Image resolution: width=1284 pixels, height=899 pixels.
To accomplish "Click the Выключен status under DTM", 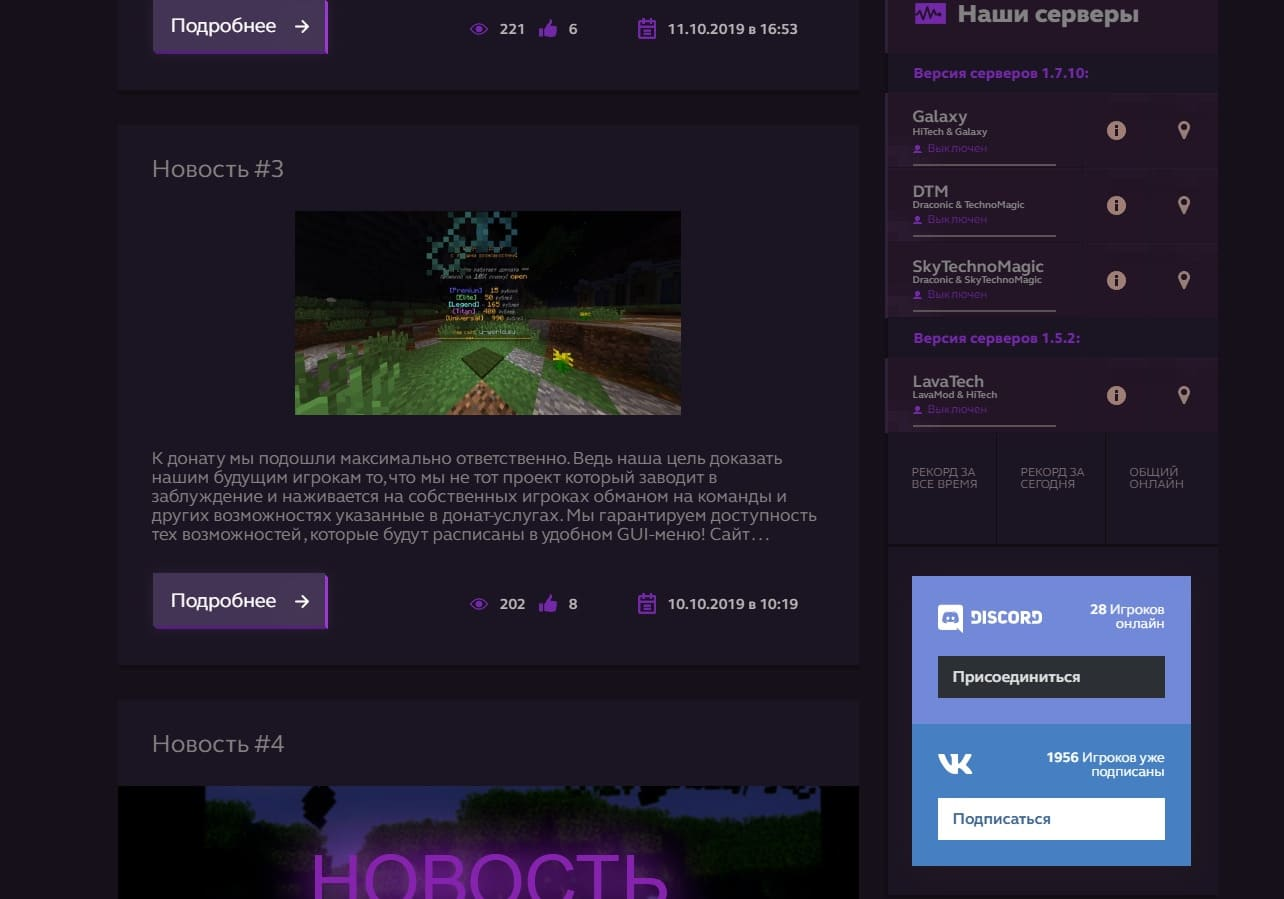I will point(957,219).
